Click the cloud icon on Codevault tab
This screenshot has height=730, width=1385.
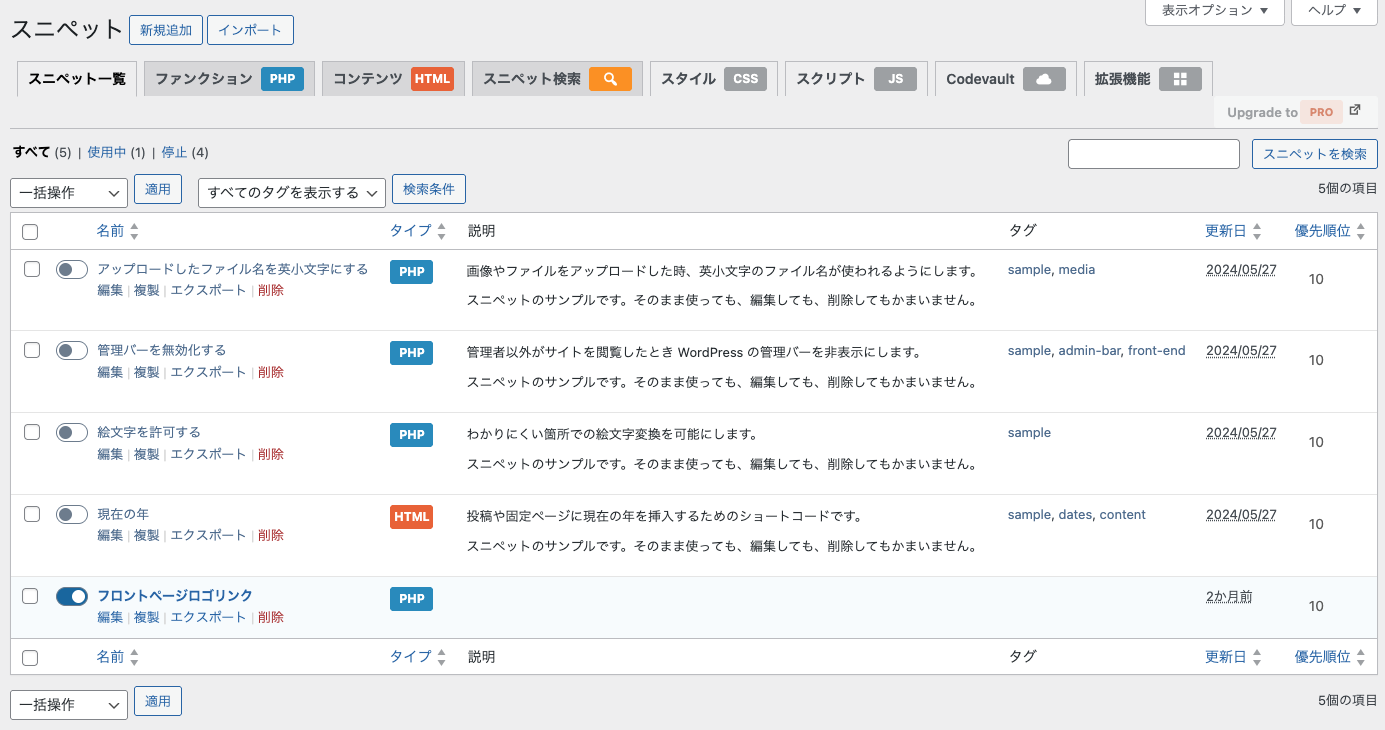coord(1044,79)
